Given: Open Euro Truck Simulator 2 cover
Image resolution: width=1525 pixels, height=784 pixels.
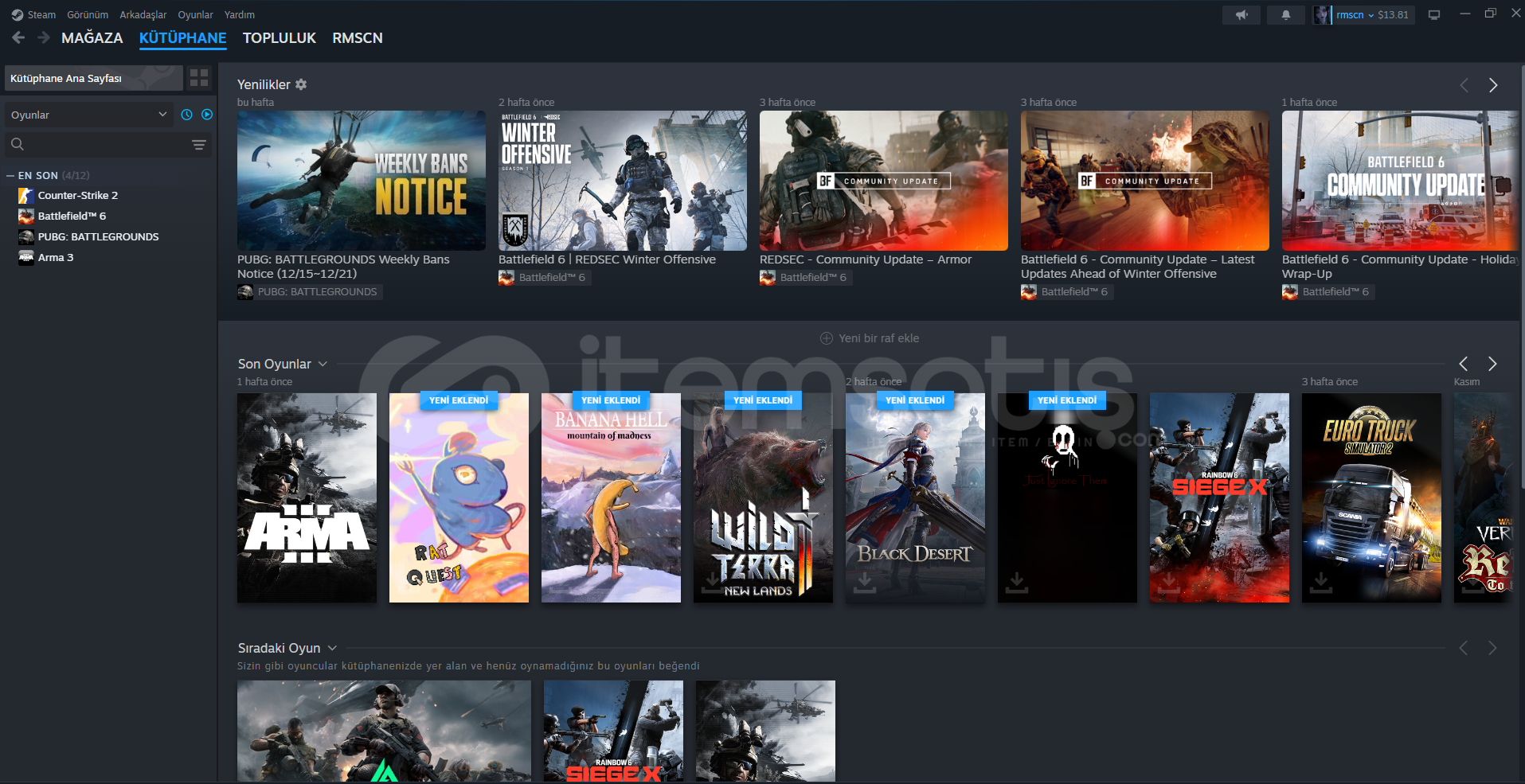Looking at the screenshot, I should click(x=1371, y=497).
